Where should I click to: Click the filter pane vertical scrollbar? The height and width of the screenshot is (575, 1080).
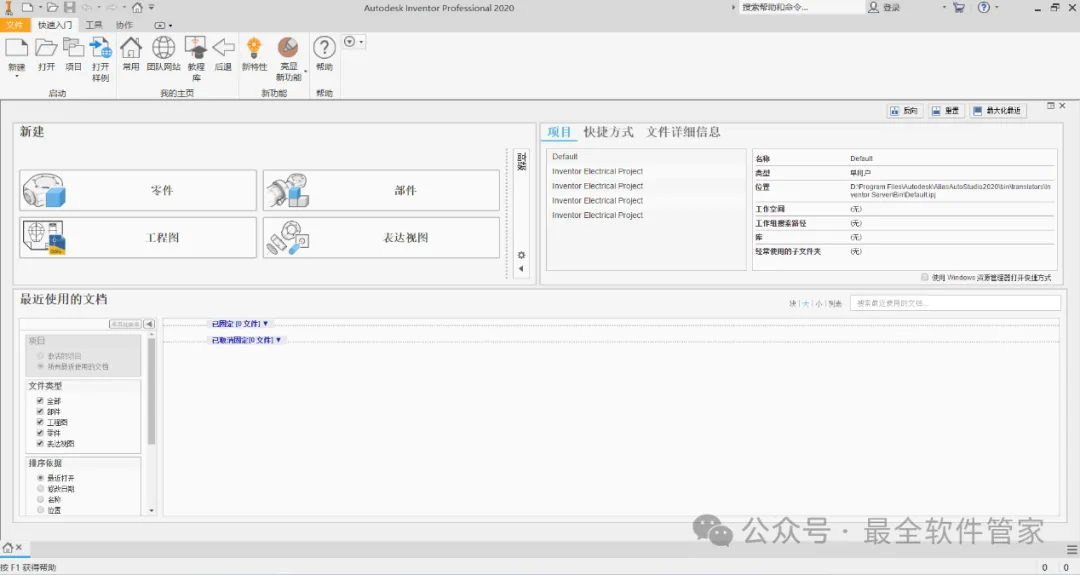click(x=152, y=390)
